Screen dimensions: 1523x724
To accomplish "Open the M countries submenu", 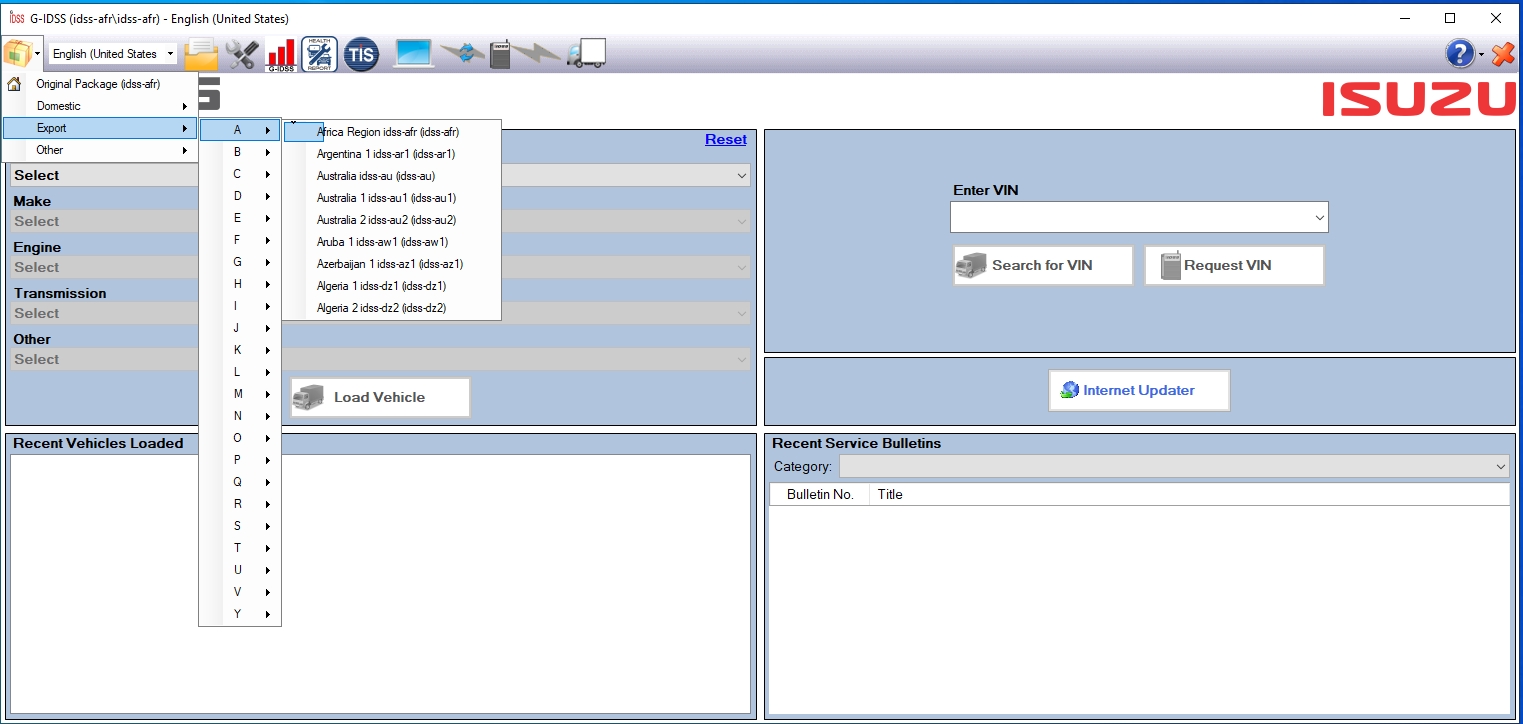I will (x=240, y=394).
